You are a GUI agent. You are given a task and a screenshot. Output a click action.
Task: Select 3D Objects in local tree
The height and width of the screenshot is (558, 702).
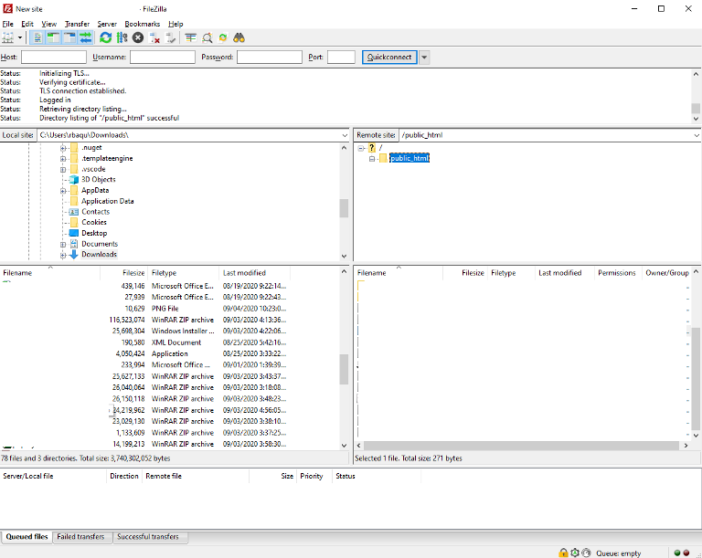click(x=98, y=180)
